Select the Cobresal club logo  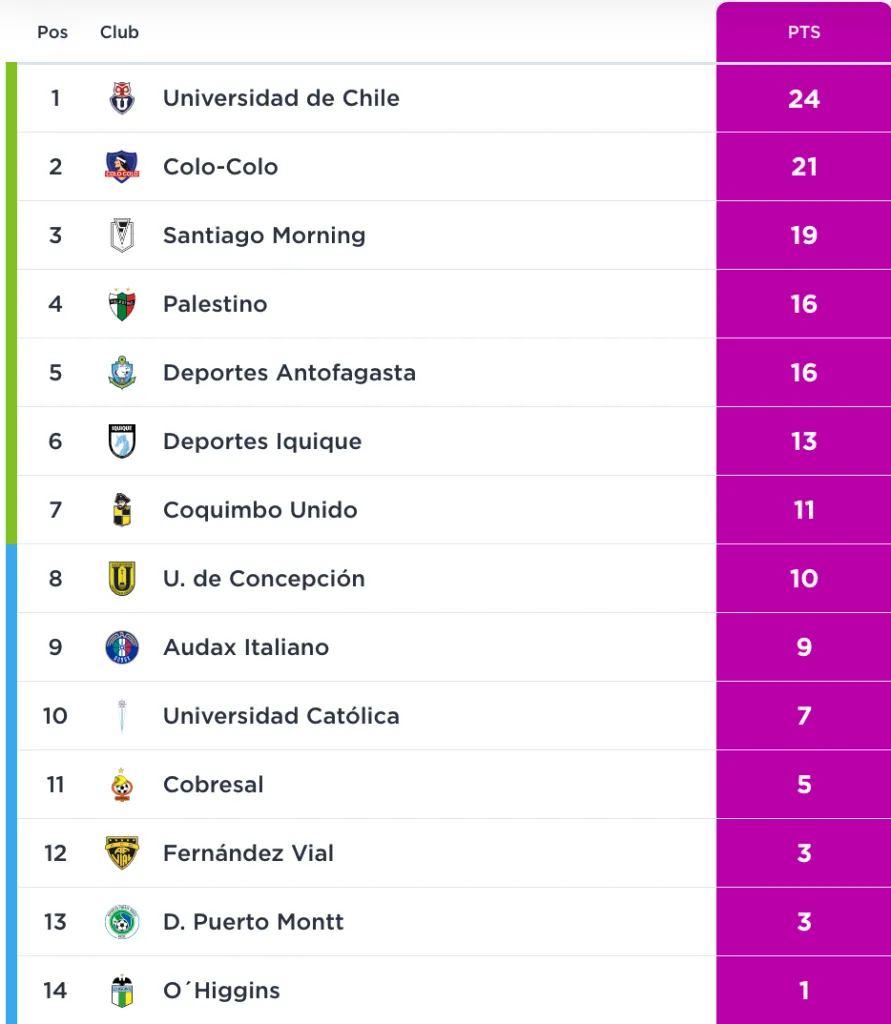[122, 785]
